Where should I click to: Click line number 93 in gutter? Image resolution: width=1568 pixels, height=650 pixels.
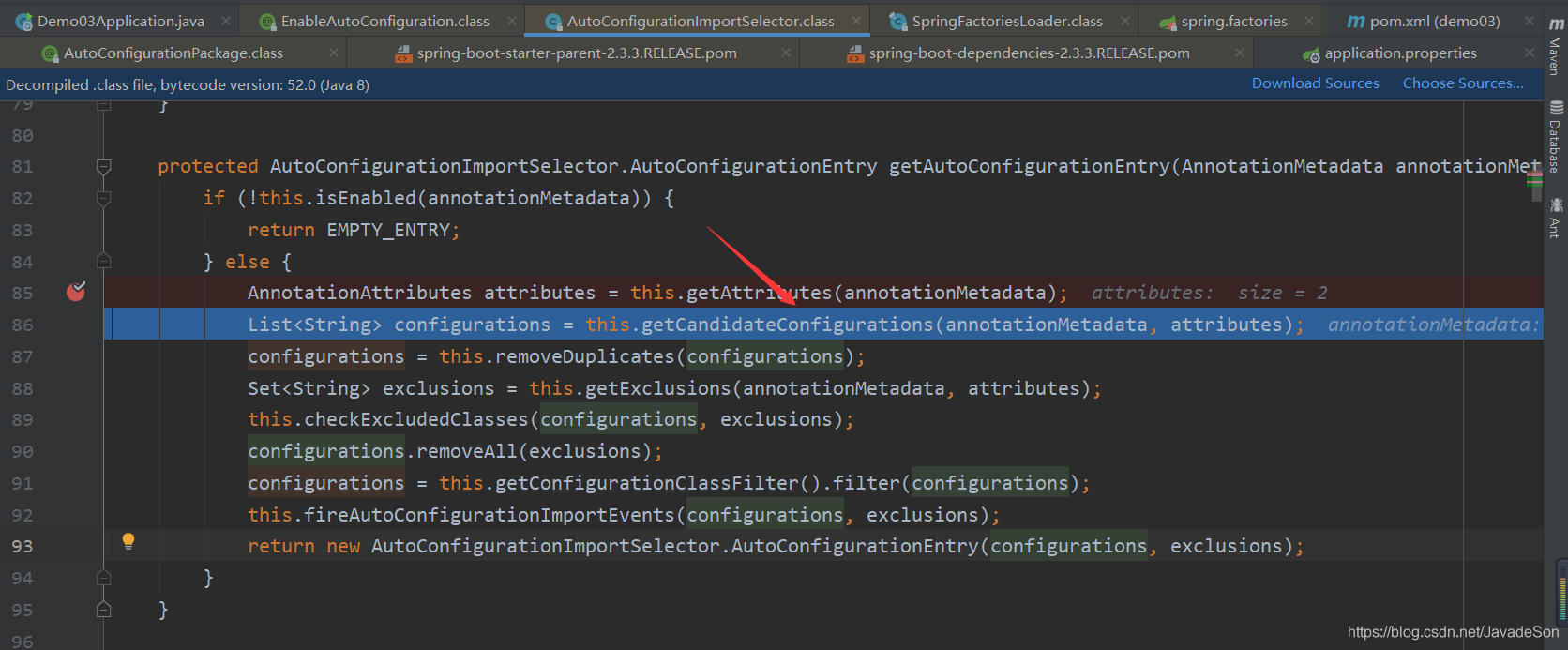click(x=23, y=546)
